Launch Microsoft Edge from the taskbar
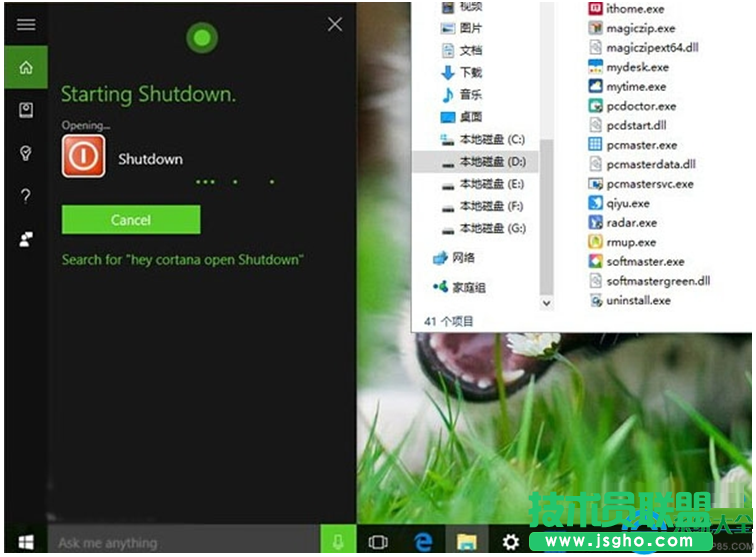 coord(423,542)
